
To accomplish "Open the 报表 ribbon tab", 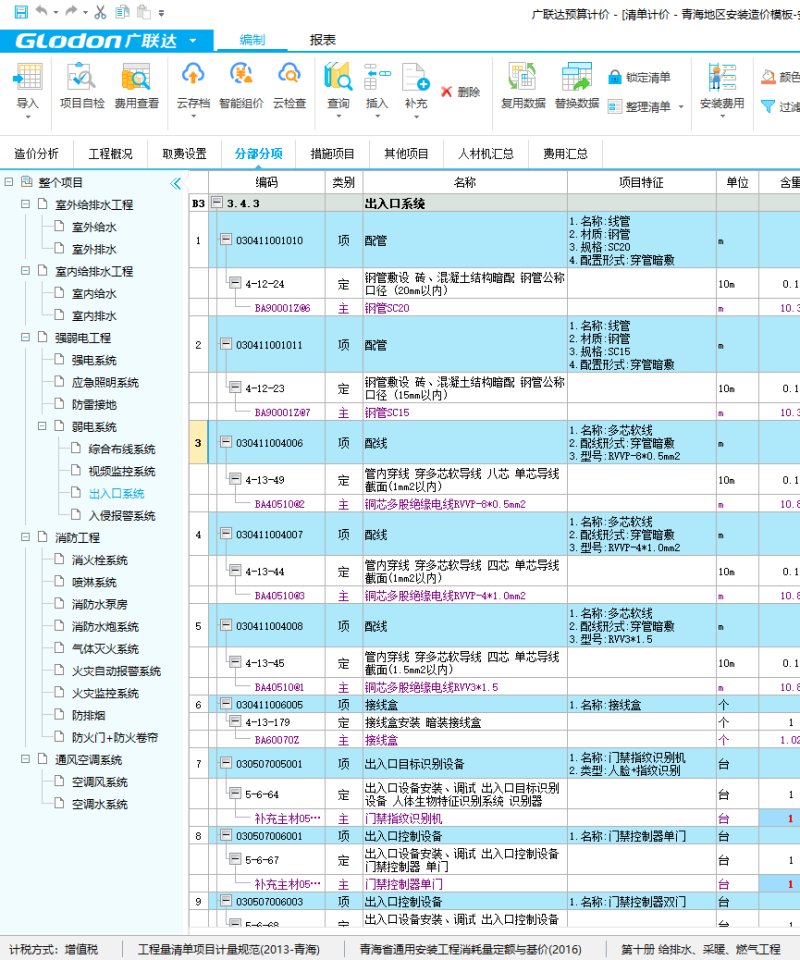I will tap(322, 40).
